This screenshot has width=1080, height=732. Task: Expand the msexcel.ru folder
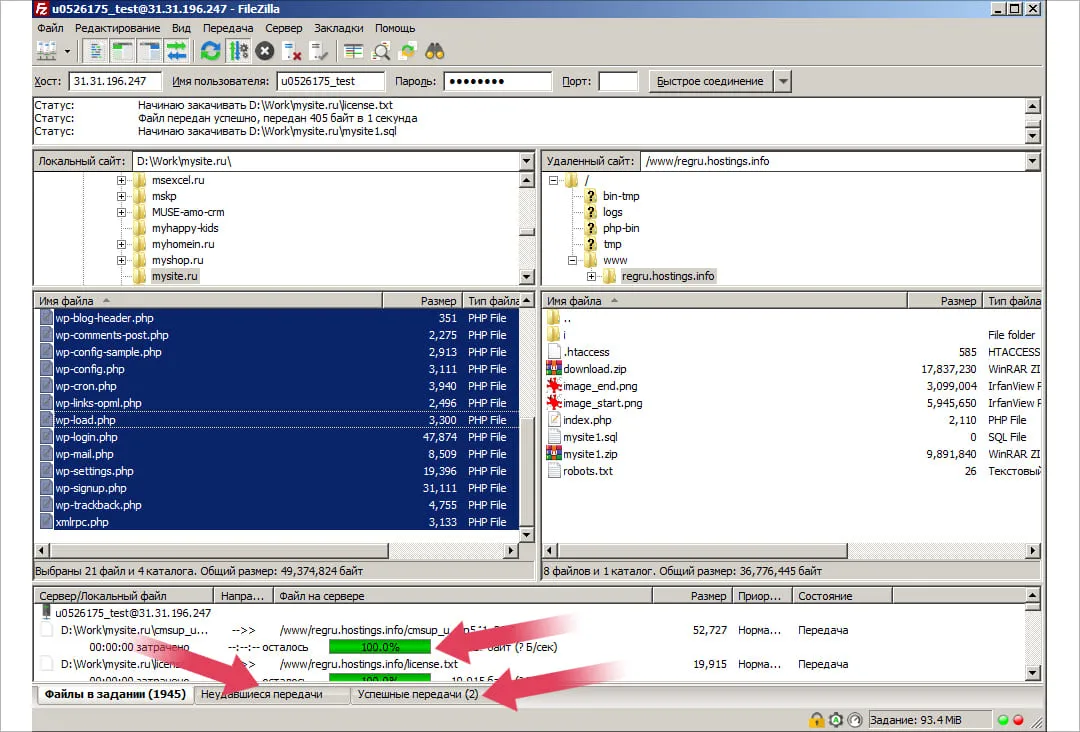(121, 180)
